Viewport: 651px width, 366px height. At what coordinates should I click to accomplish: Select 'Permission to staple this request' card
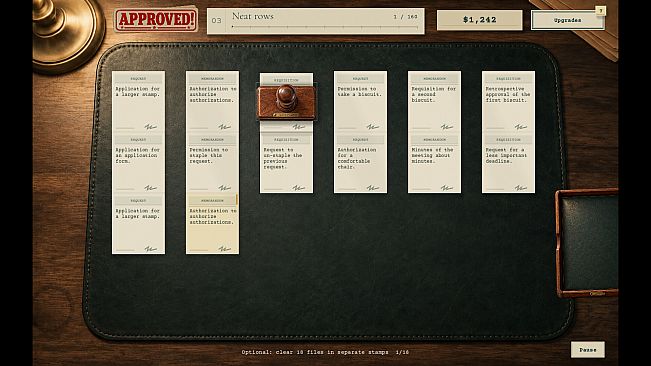(x=212, y=163)
